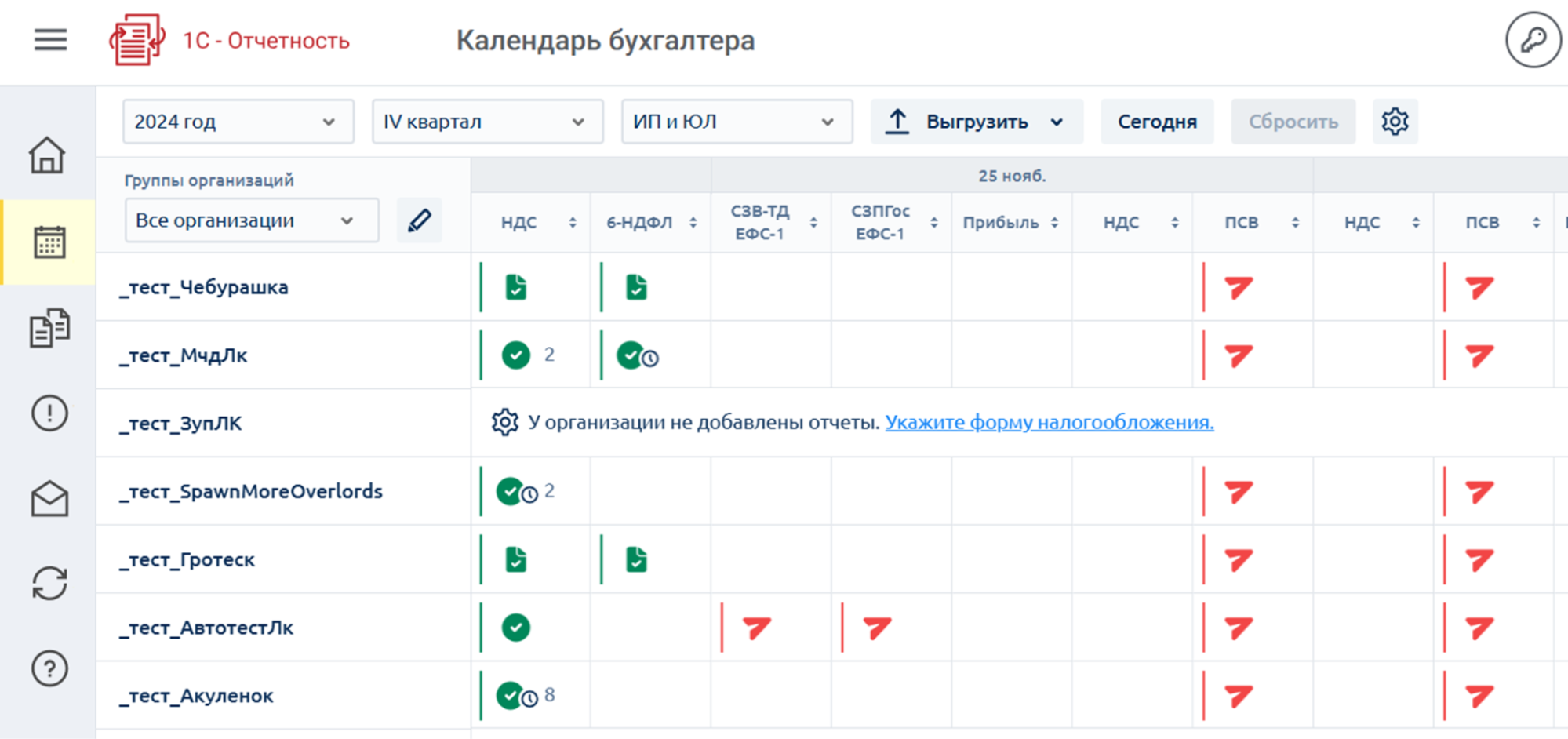Screen dimensions: 1568x739
Task: Click first ПСВ red arrow for _тест_Чебурашка
Action: [x=1239, y=287]
